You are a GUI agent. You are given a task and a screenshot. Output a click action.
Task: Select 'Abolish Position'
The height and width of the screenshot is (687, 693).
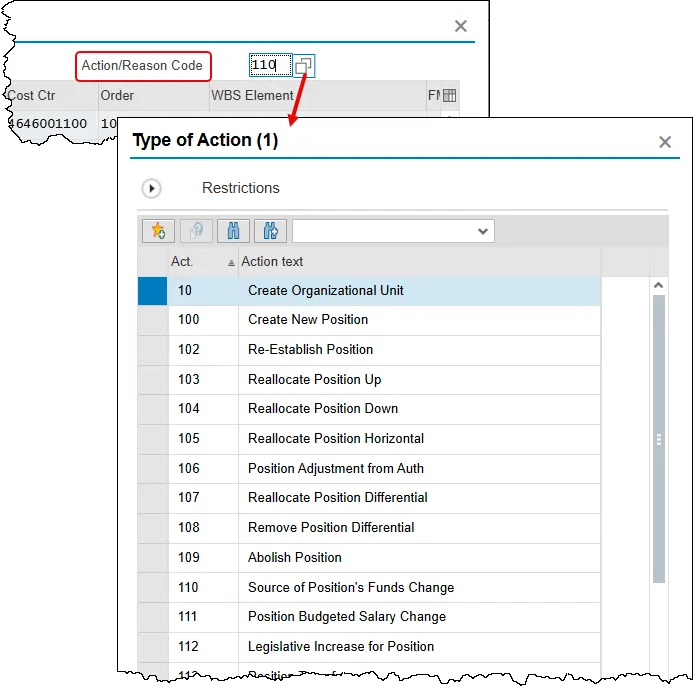click(295, 558)
